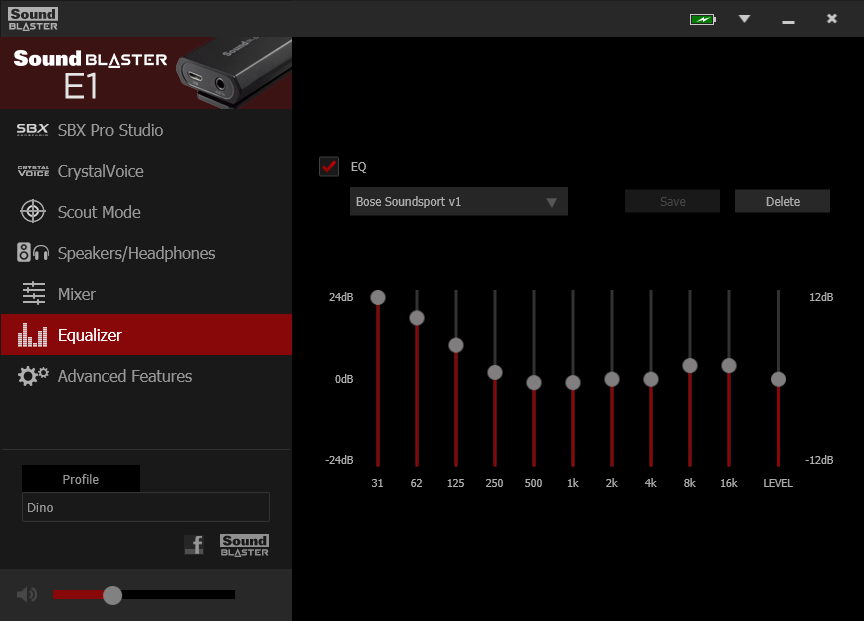Click the 2k band slider handle

612,379
